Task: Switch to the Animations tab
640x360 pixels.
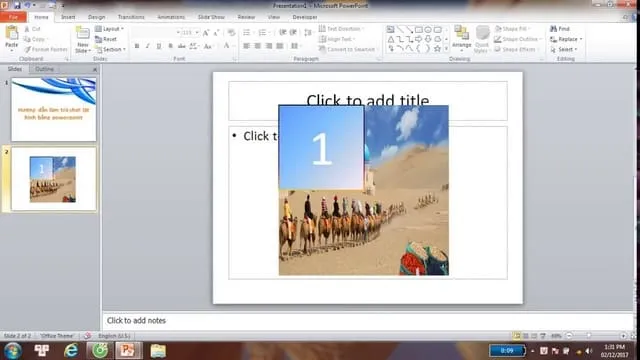Action: tap(171, 17)
